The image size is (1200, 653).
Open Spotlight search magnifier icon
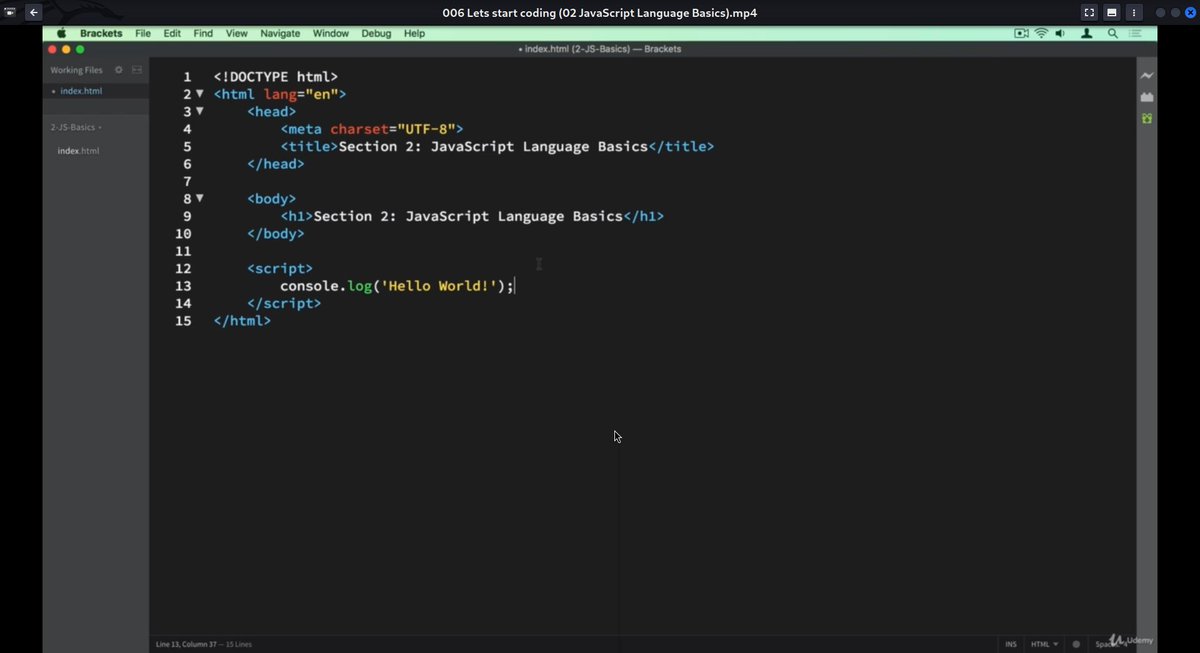pos(1113,33)
